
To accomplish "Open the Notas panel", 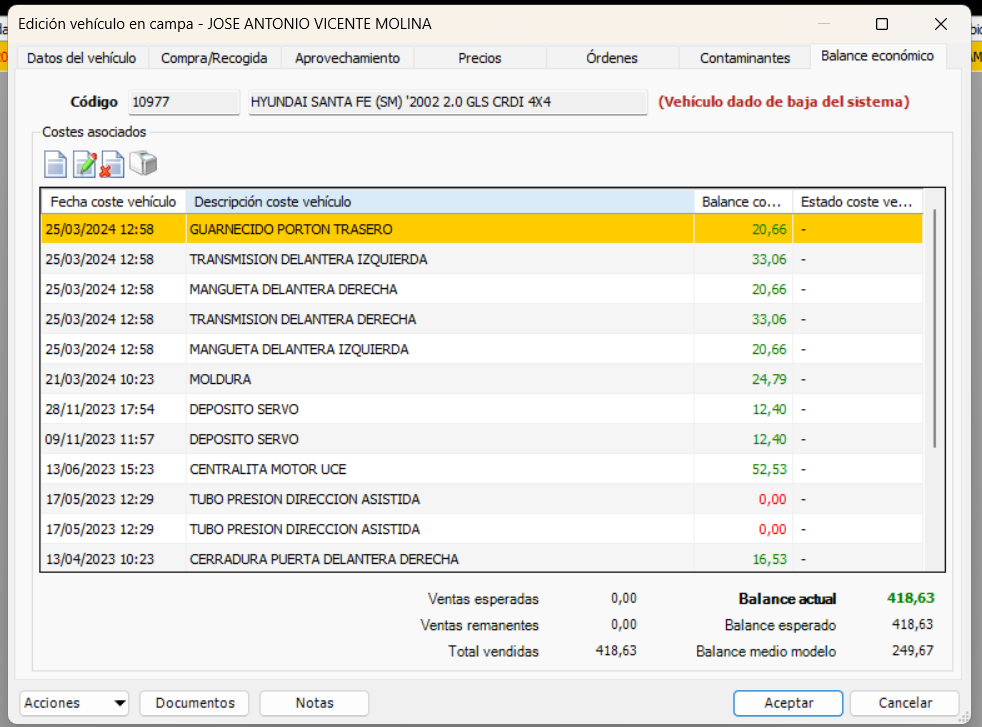I will 314,703.
